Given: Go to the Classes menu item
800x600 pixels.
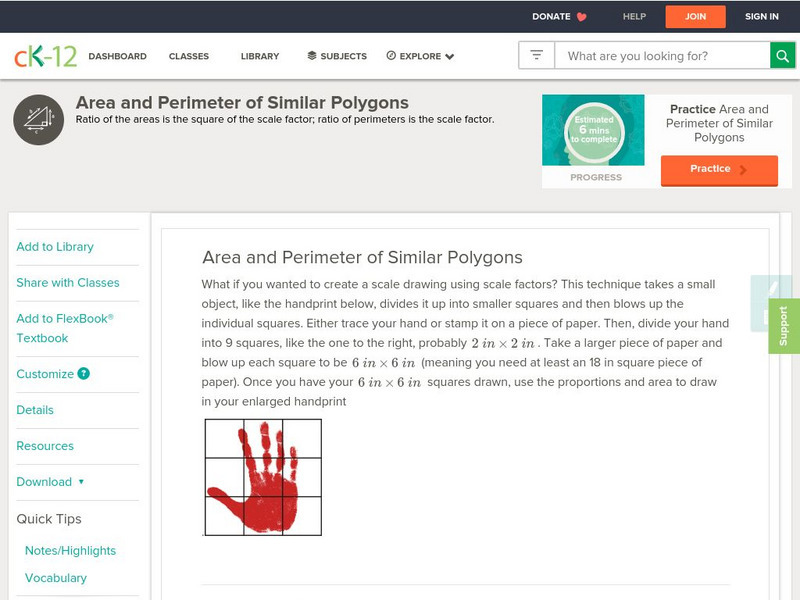Looking at the screenshot, I should point(189,56).
